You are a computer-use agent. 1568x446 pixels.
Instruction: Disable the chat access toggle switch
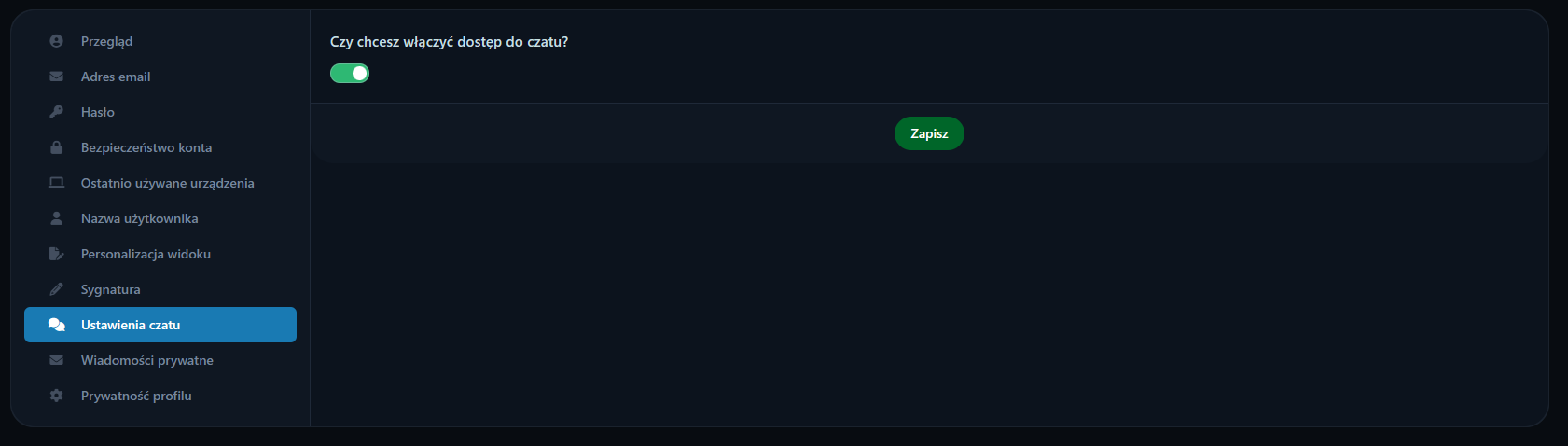pyautogui.click(x=350, y=74)
